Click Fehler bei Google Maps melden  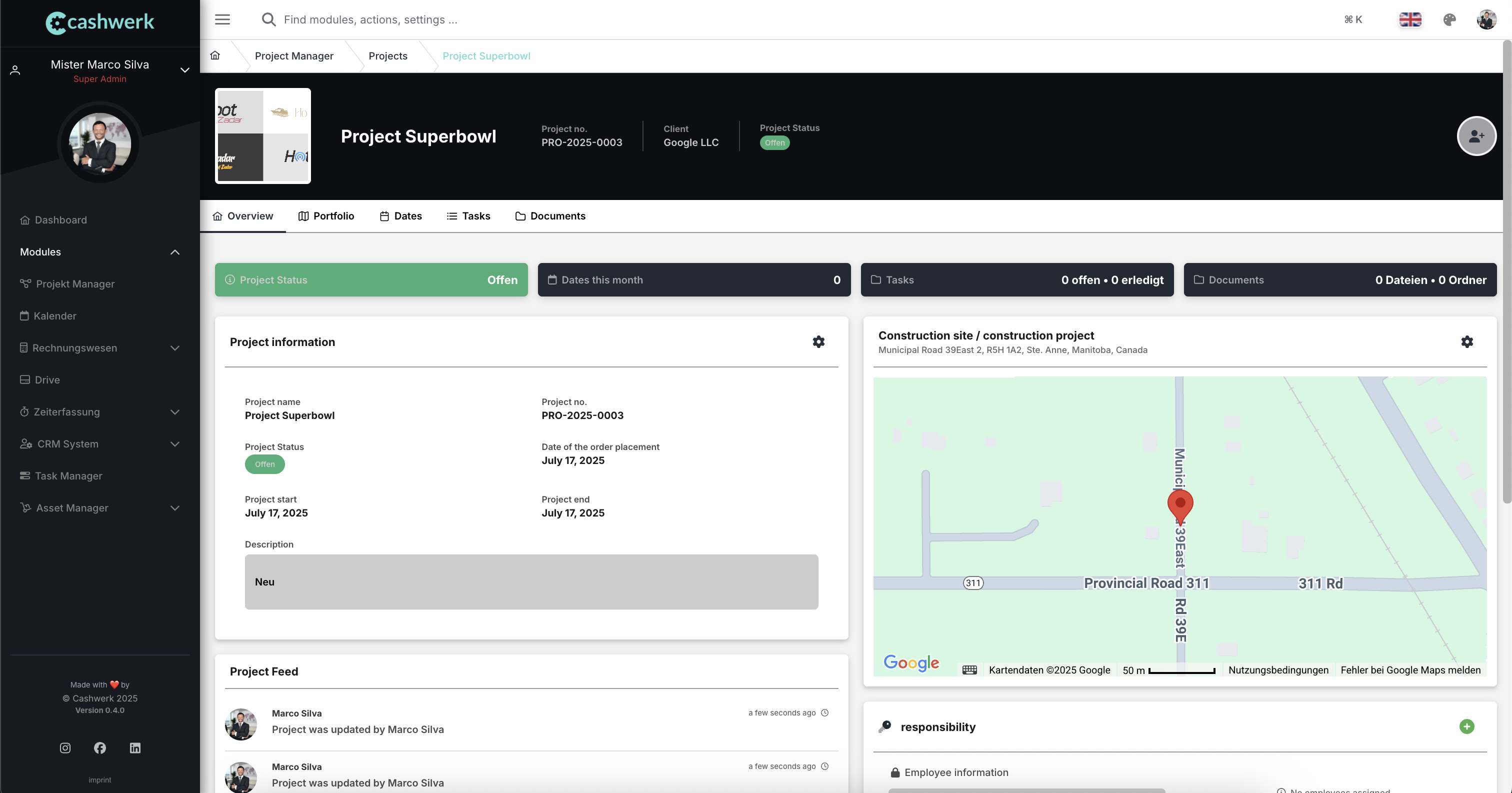pos(1410,669)
